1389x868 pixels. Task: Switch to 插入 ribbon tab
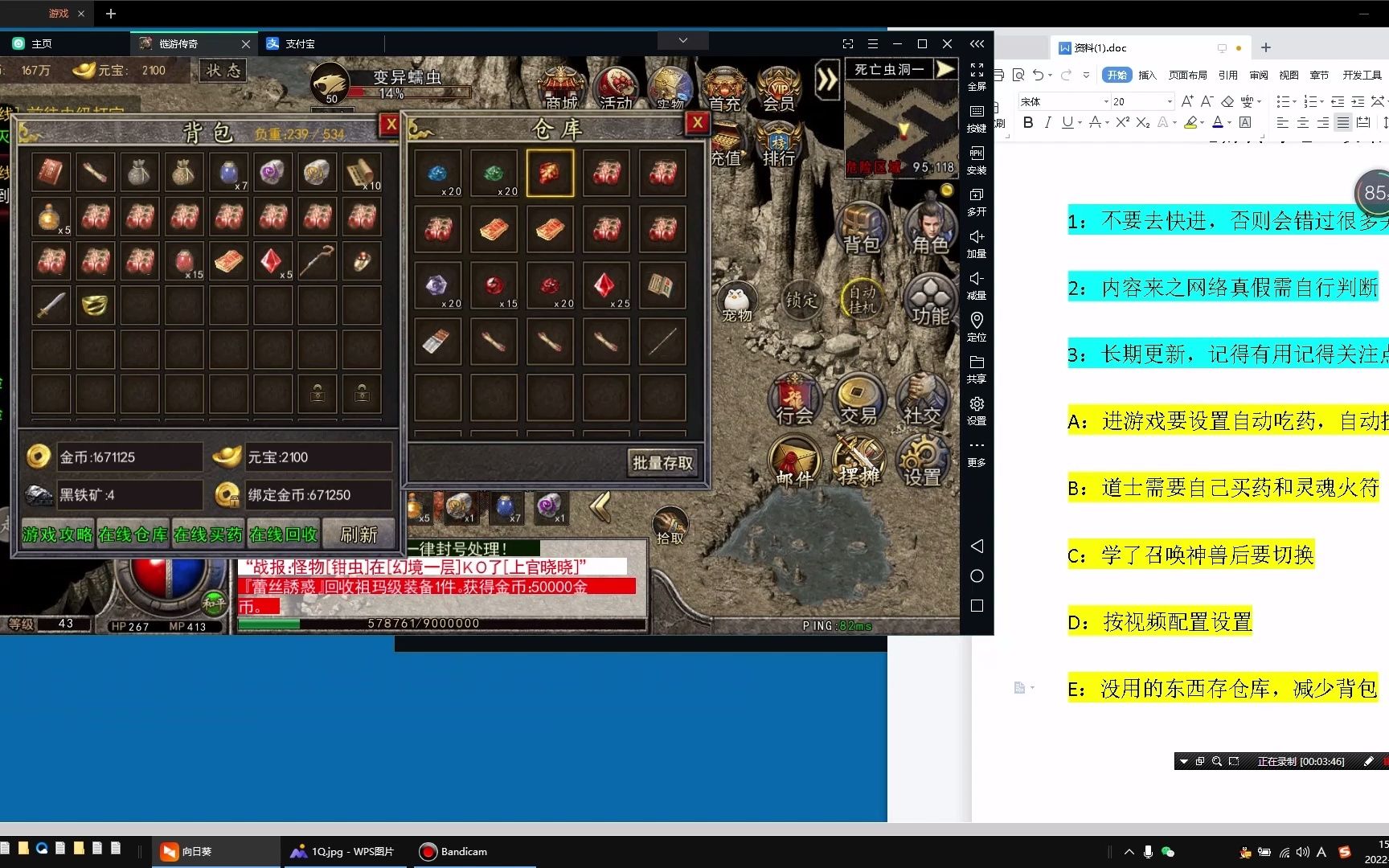coord(1147,75)
